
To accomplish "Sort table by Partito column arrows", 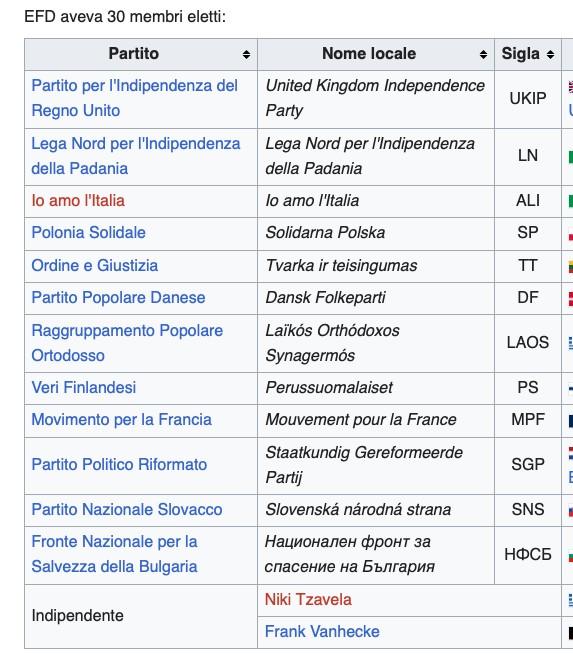I will 246,54.
